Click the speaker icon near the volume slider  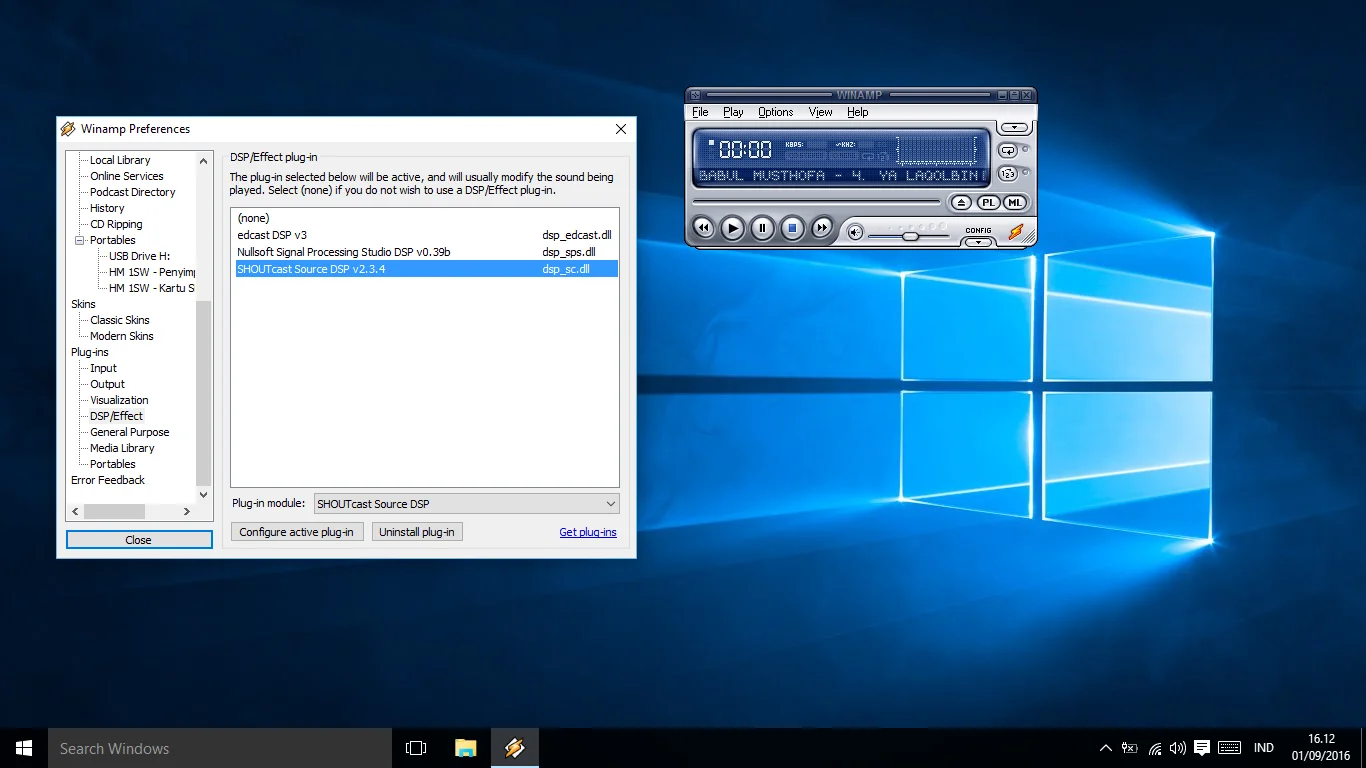coord(855,232)
